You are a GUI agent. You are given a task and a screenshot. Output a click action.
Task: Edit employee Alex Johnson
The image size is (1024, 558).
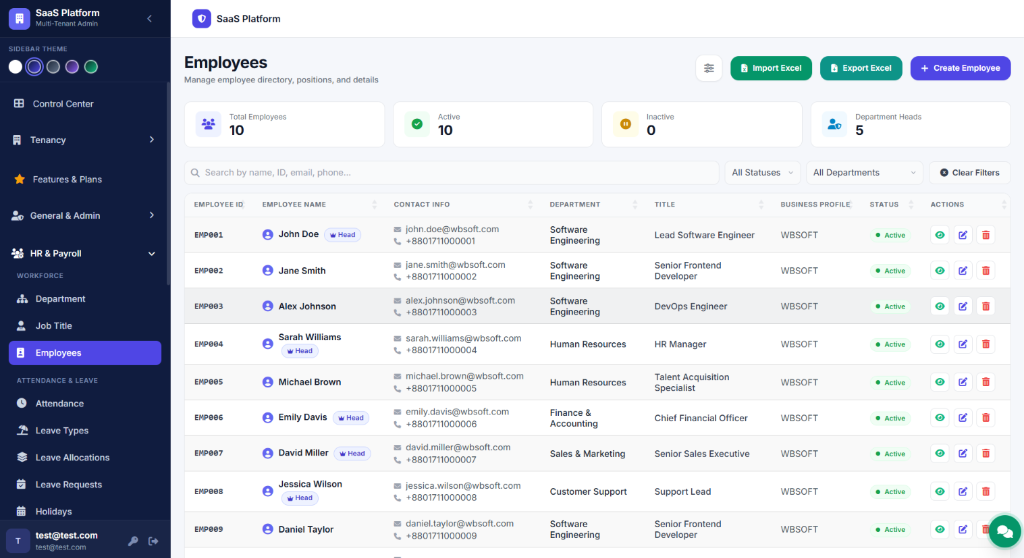pyautogui.click(x=963, y=306)
